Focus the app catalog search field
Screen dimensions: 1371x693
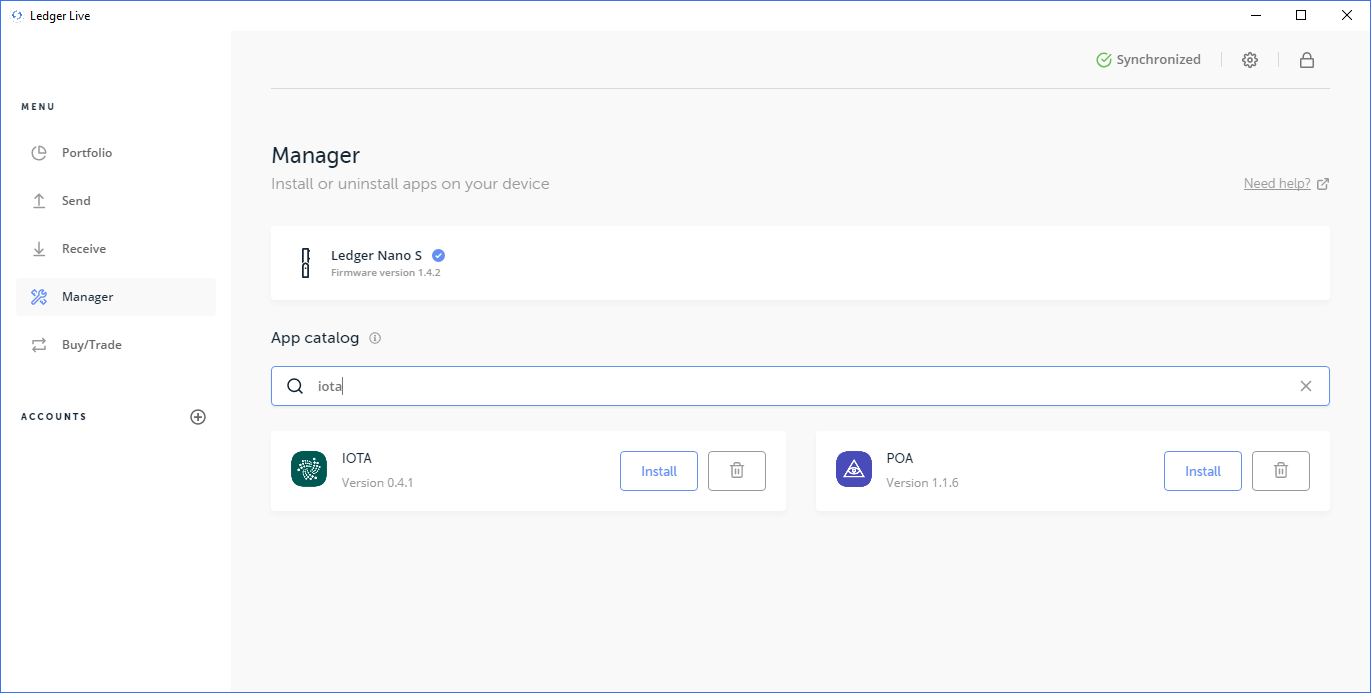(800, 386)
